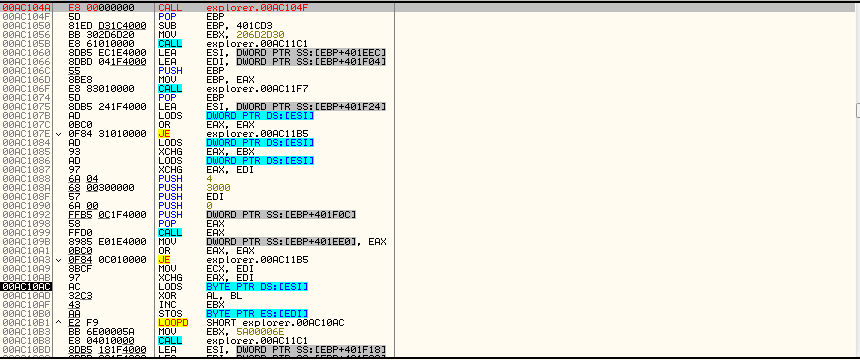Select the LOOPD mnemonic
Viewport: 860px width, 360px height.
click(x=173, y=323)
